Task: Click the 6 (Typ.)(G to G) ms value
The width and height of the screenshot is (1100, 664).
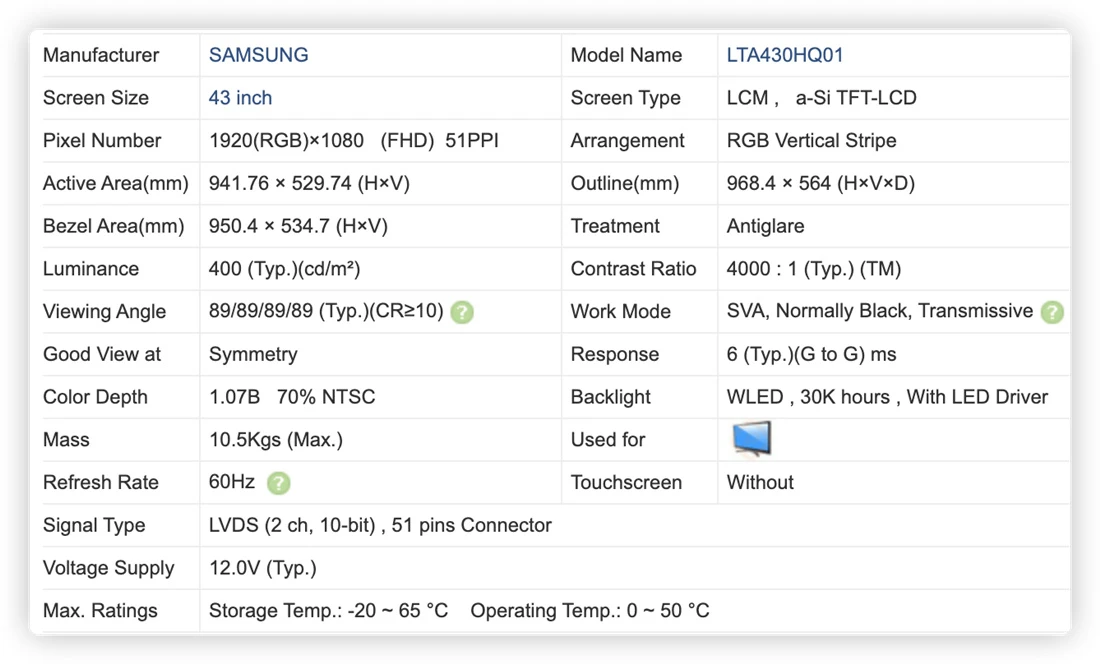Action: pyautogui.click(x=812, y=355)
